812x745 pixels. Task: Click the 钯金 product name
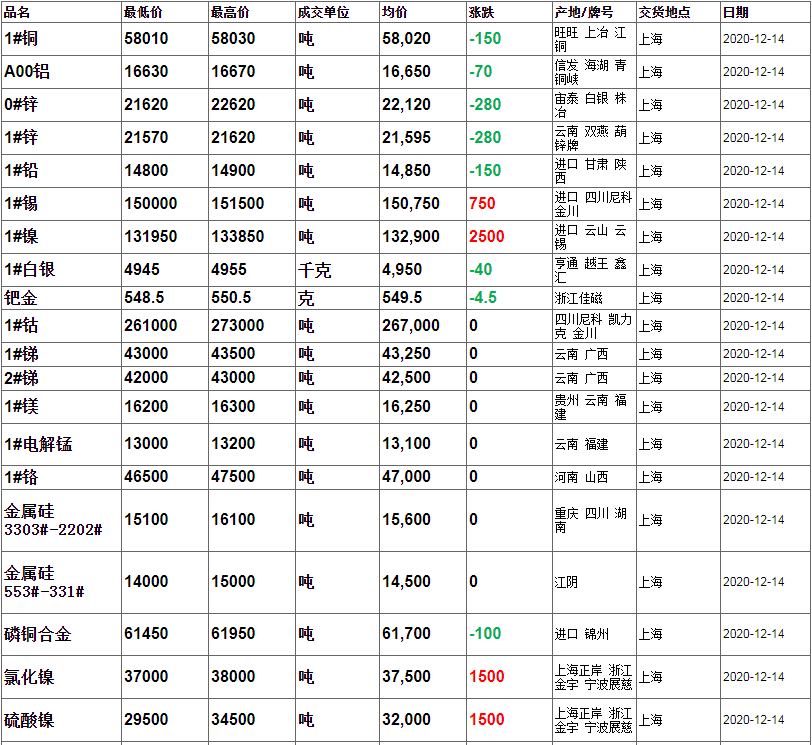[21, 298]
